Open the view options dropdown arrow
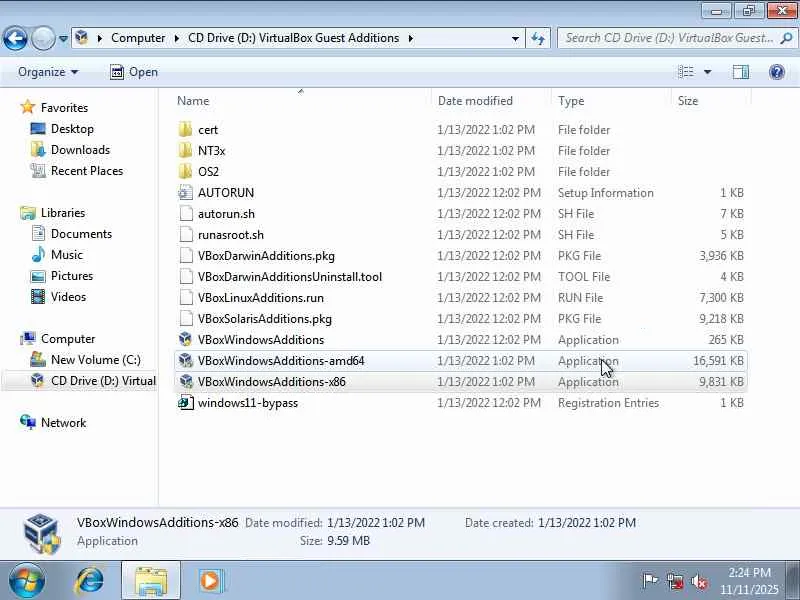 pos(708,72)
